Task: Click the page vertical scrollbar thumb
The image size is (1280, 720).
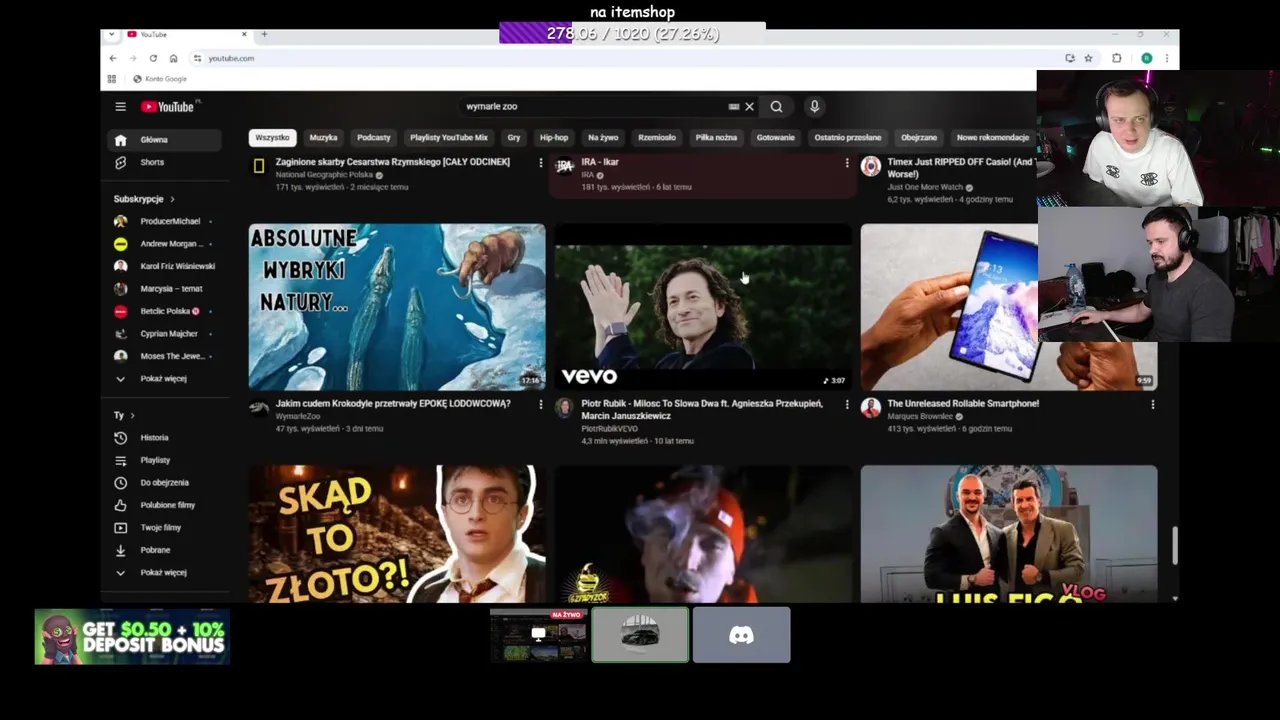Action: pyautogui.click(x=1174, y=546)
